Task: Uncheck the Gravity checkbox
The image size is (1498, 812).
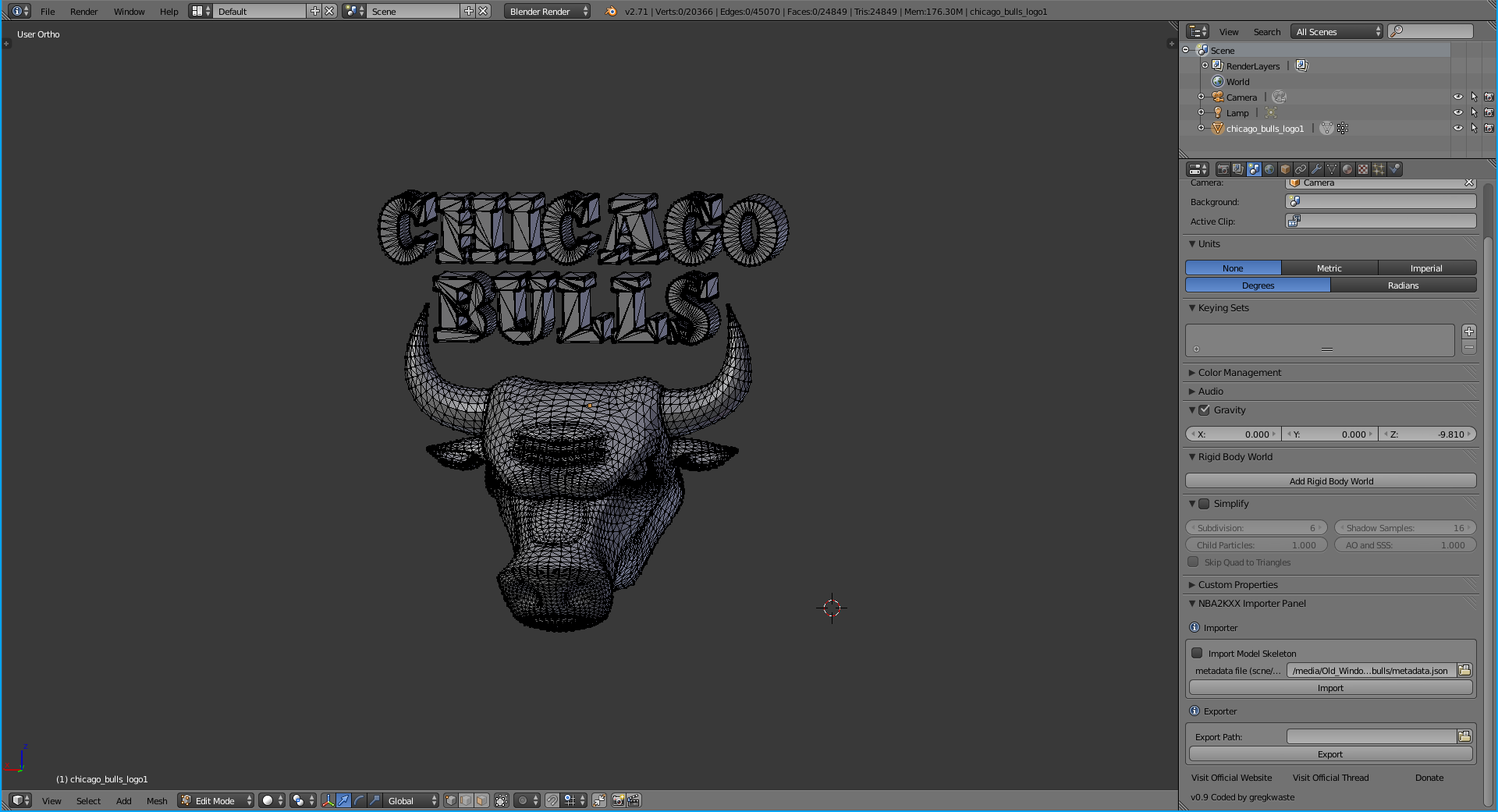Action: (1204, 410)
